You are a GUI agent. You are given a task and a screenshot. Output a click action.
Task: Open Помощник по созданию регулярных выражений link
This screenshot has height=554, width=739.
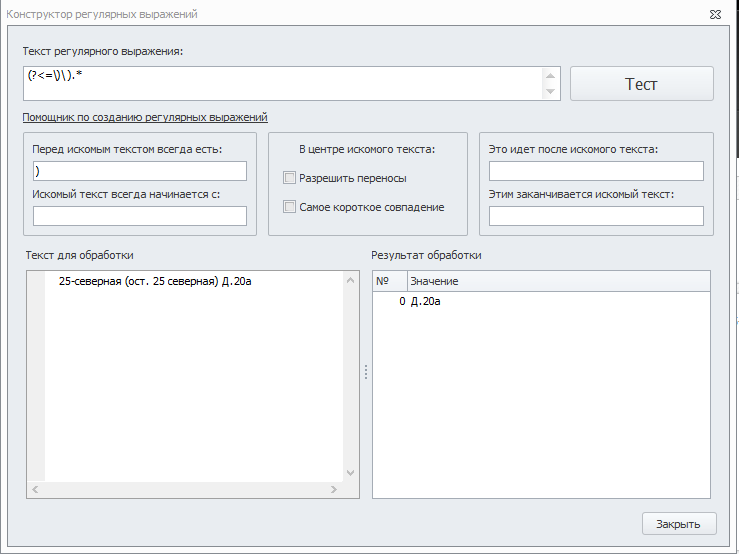(145, 117)
